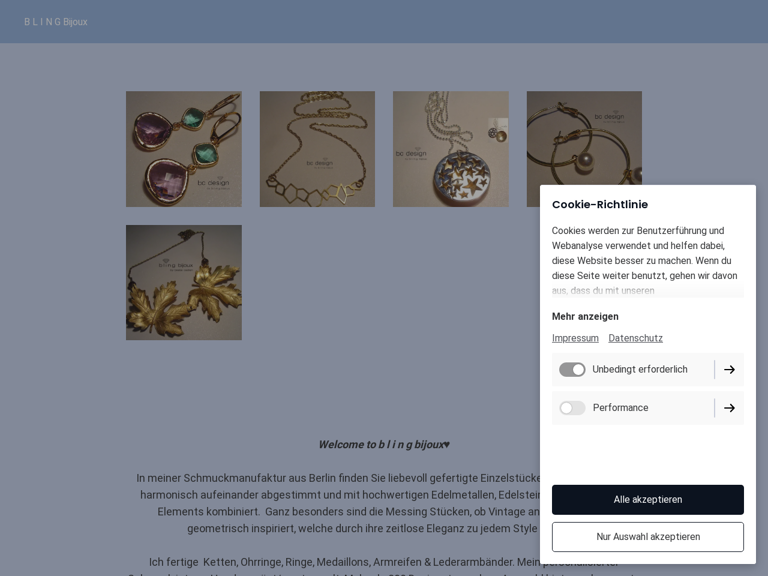Click the Cookie-Richtlinie heading
768x576 pixels.
point(600,205)
